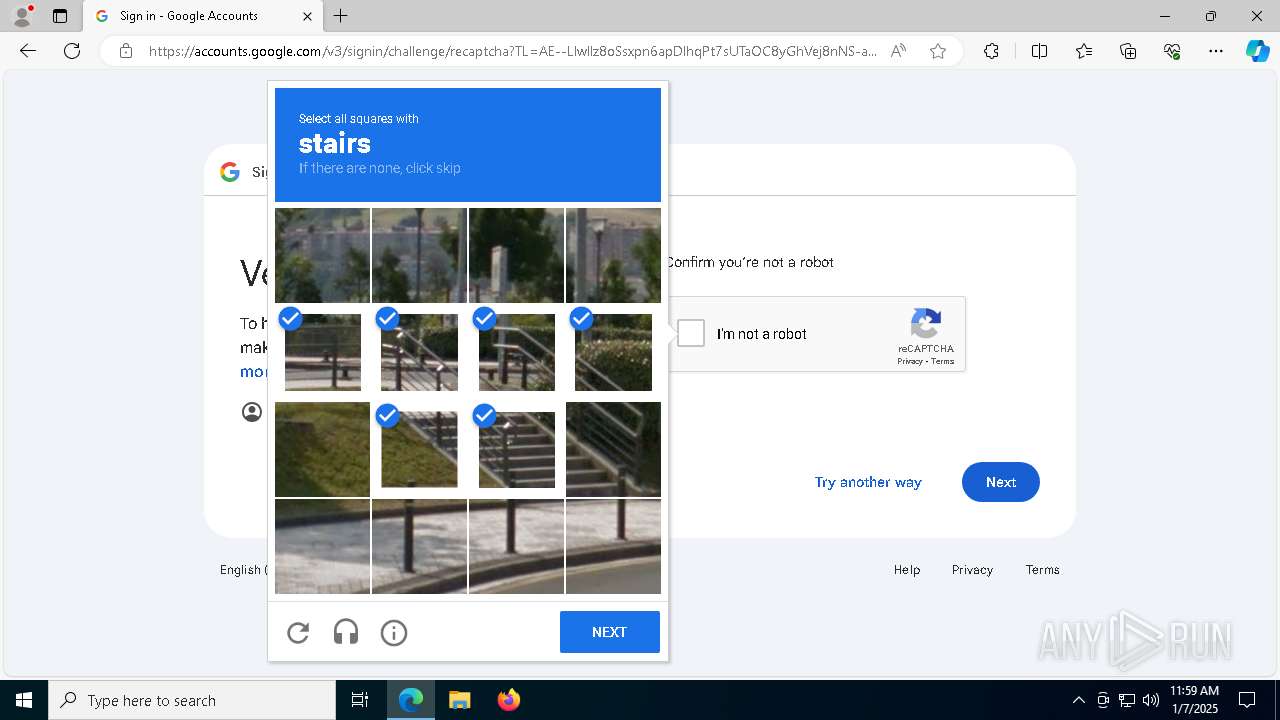1280x720 pixels.
Task: Open the Help link in the page footer
Action: point(907,569)
